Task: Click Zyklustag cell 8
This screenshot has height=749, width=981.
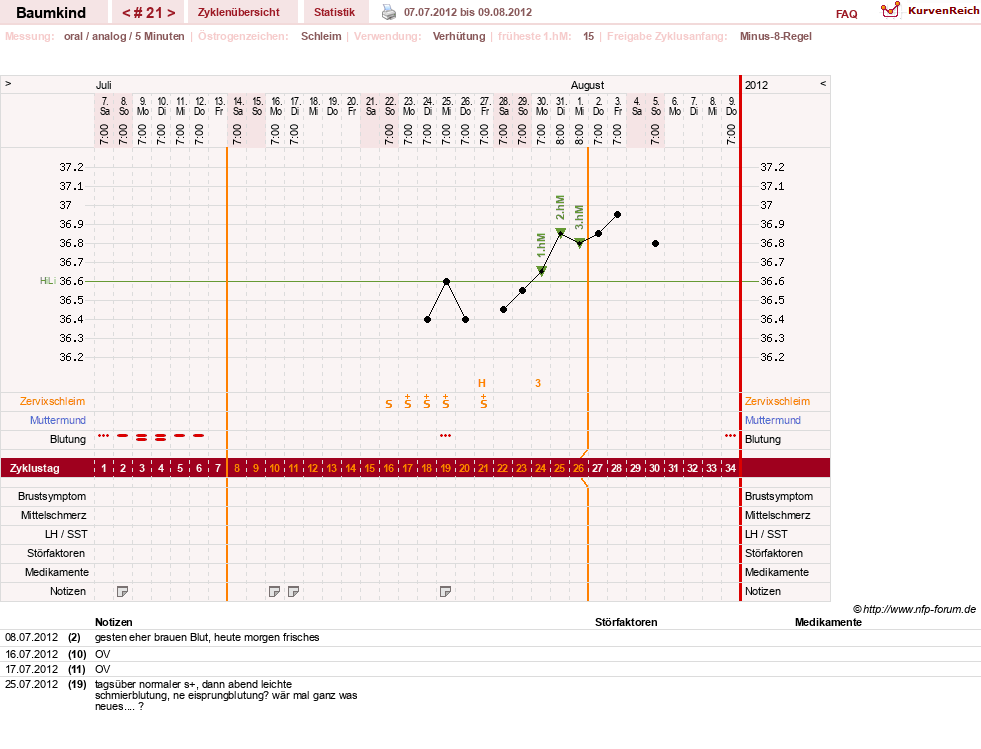Action: point(236,468)
